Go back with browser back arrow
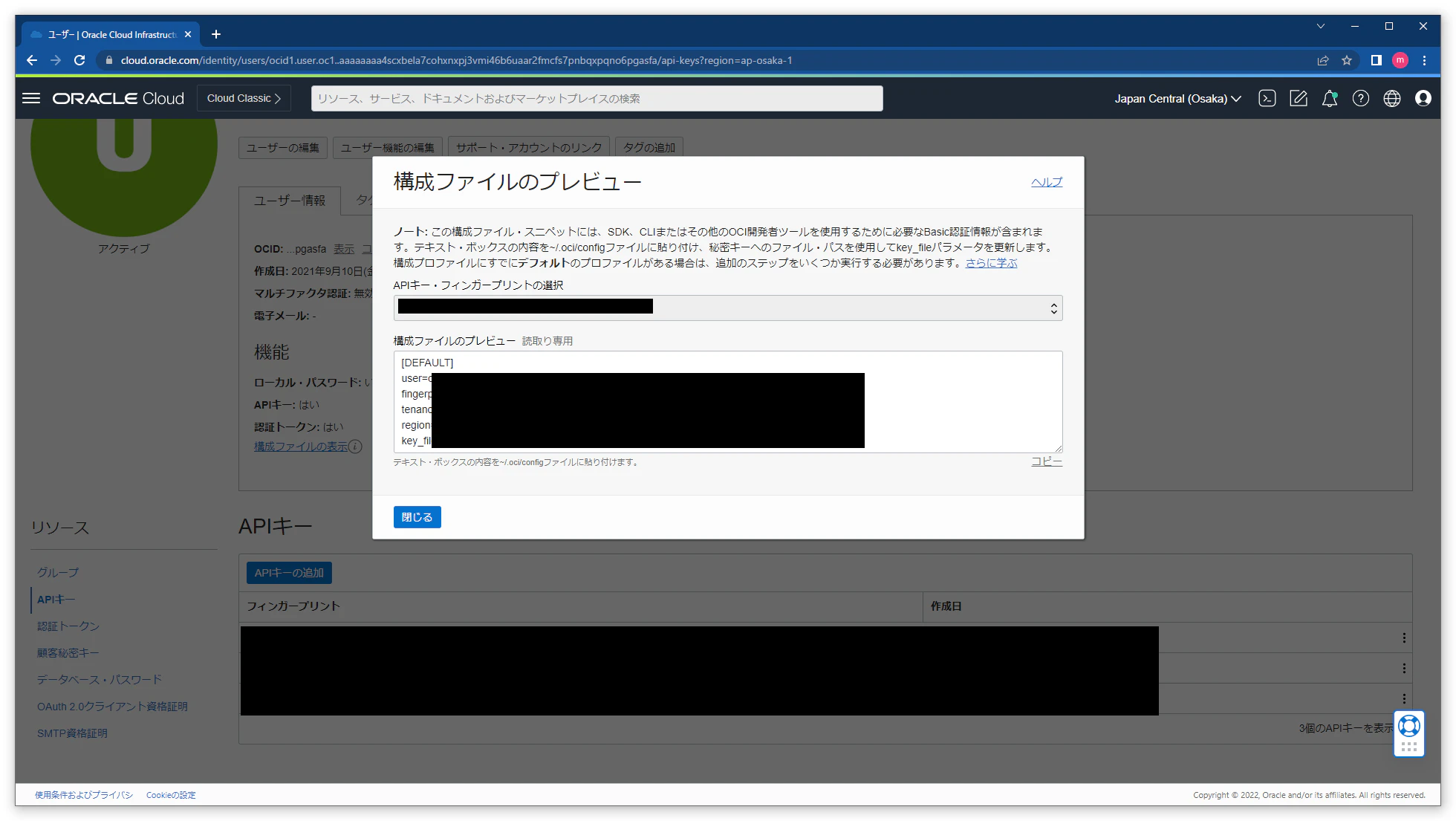The height and width of the screenshot is (821, 1456). coord(31,60)
